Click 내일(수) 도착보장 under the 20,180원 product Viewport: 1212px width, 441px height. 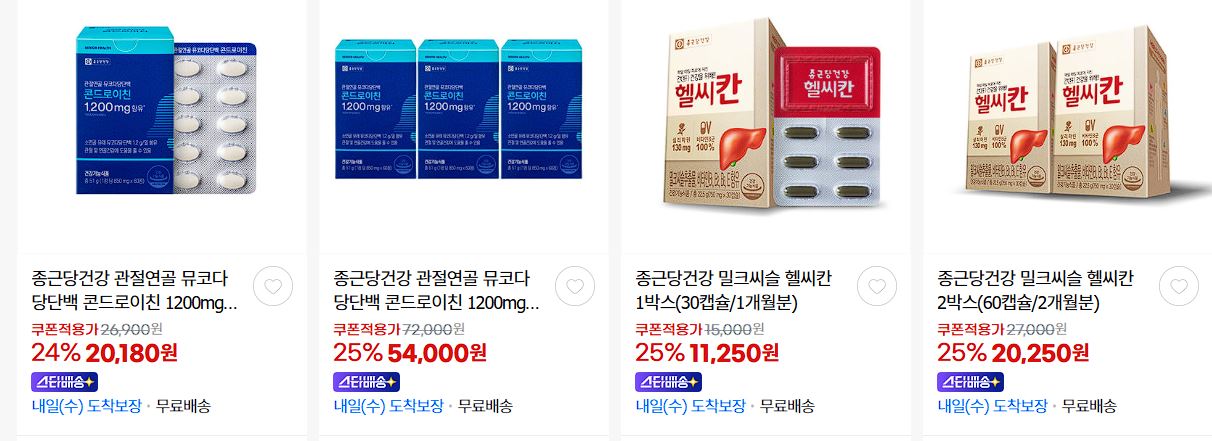pos(86,406)
